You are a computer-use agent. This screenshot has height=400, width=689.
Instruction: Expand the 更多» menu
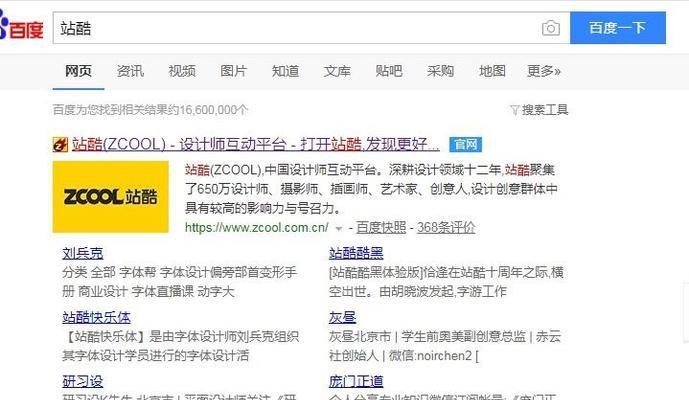[544, 71]
